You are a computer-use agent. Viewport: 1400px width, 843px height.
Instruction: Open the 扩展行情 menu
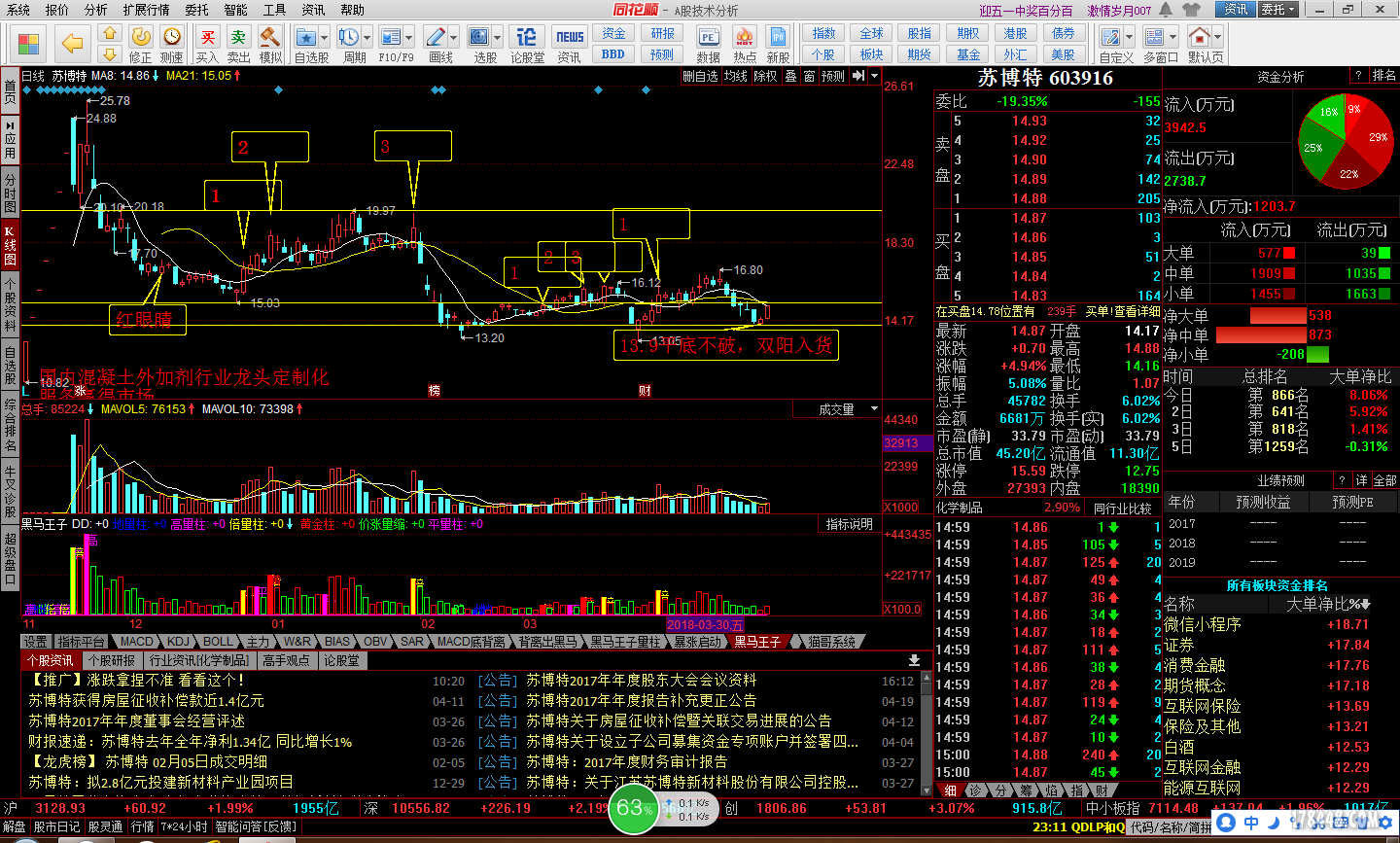tap(146, 10)
